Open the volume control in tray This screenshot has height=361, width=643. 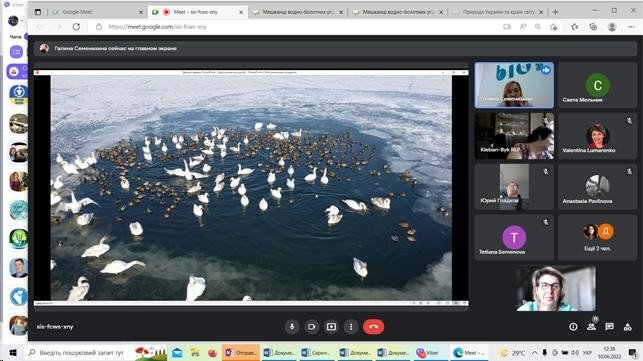point(575,352)
